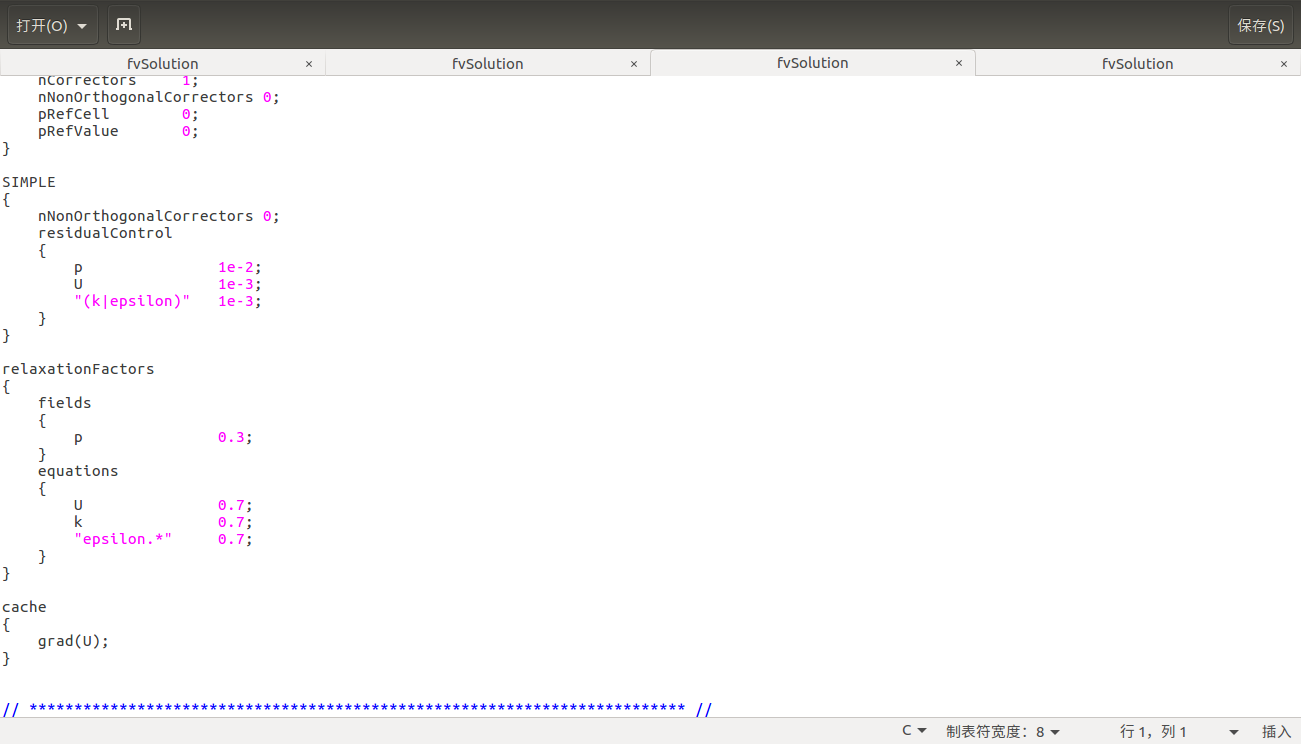Click the 插入 insert mode indicator
This screenshot has height=744, width=1301.
[1276, 731]
